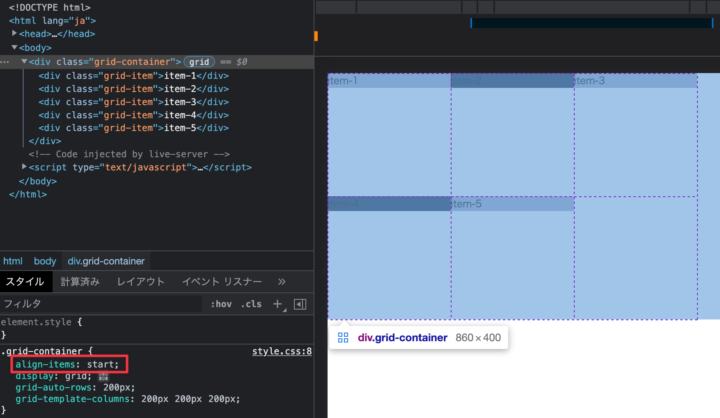Screen dimensions: 720x418
Task: Click the closing </html> tag row
Action: coord(28,194)
